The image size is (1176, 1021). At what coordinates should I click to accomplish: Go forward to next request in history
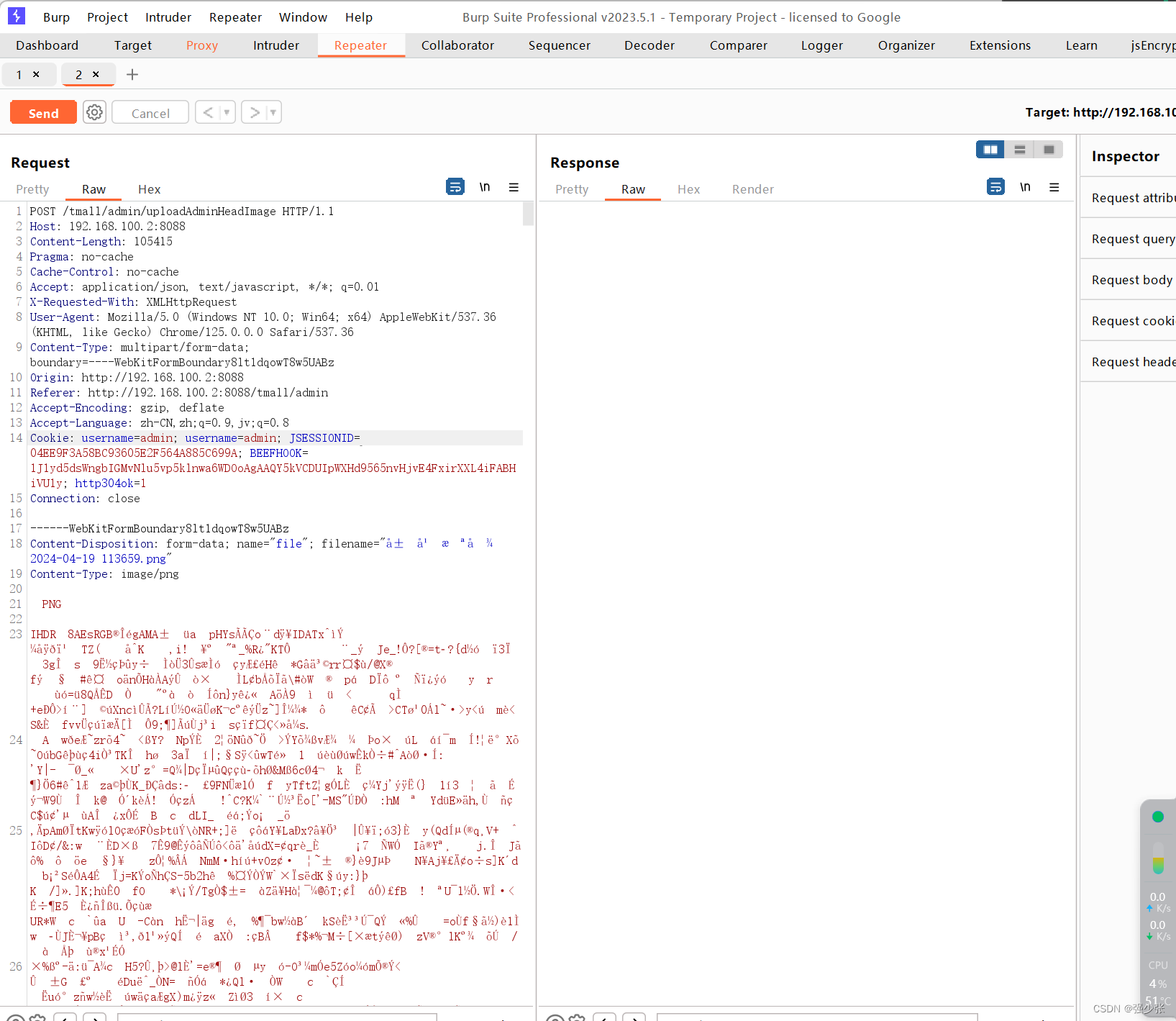[x=254, y=112]
